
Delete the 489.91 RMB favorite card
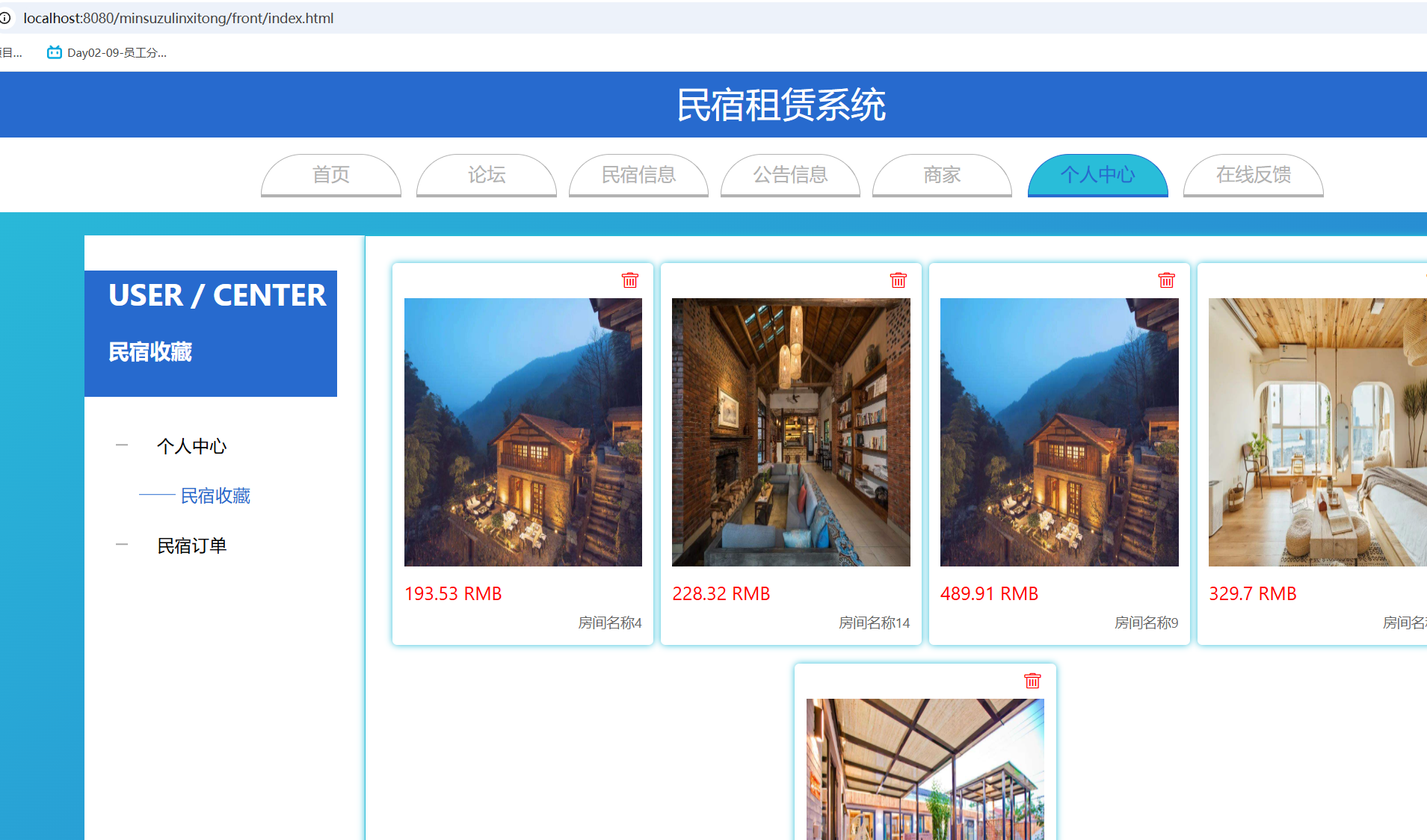tap(1167, 280)
